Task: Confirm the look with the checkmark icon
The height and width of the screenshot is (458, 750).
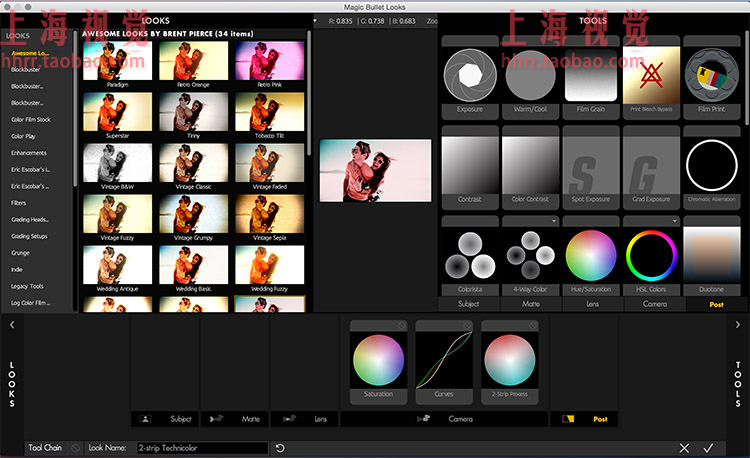Action: [708, 448]
